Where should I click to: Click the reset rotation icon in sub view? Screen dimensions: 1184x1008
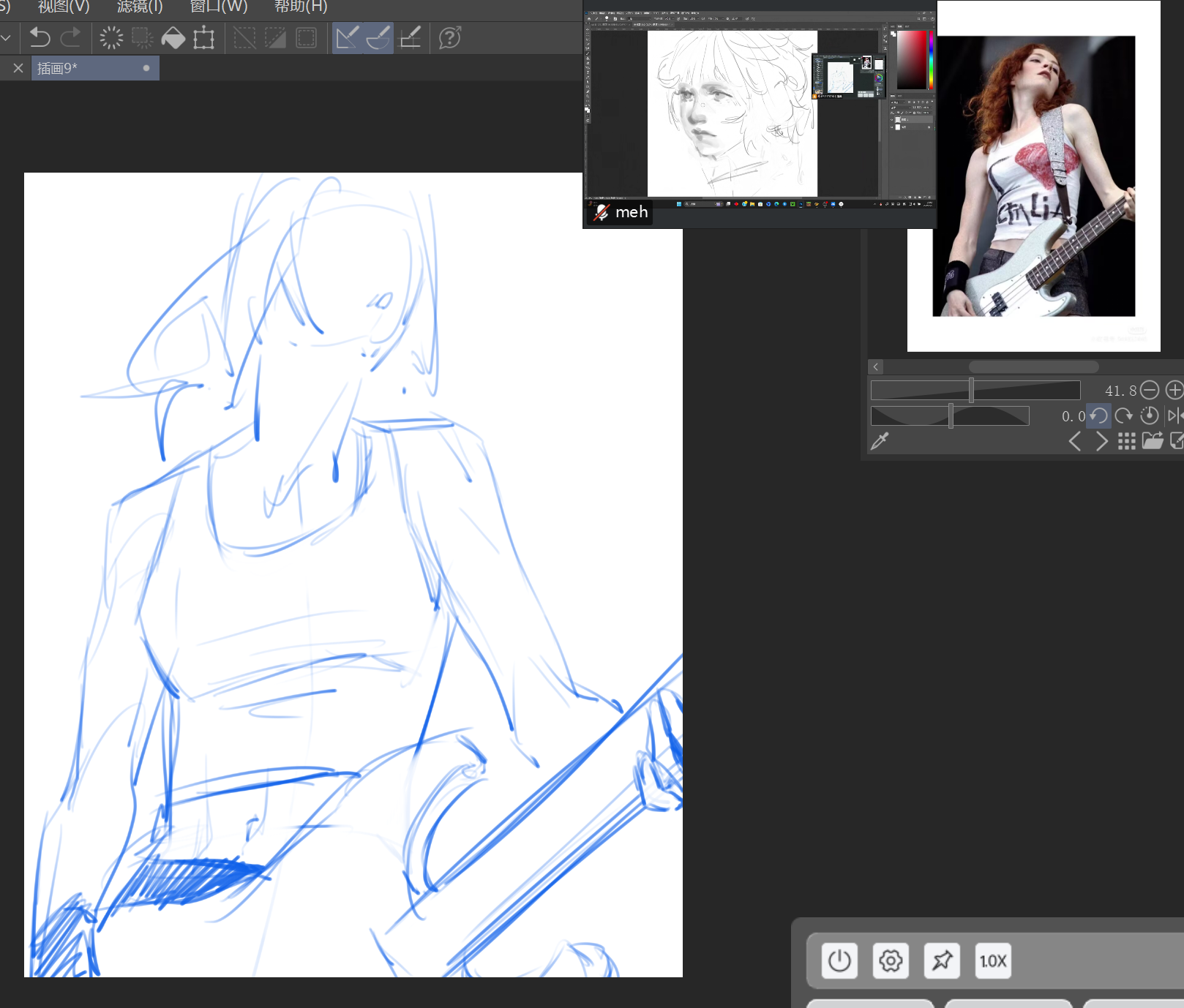(x=1149, y=415)
